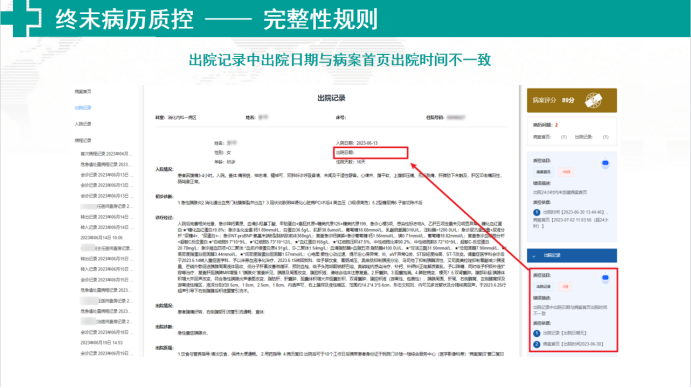
Task: Click the empty 出院日期 field in the record
Action: click(x=371, y=153)
